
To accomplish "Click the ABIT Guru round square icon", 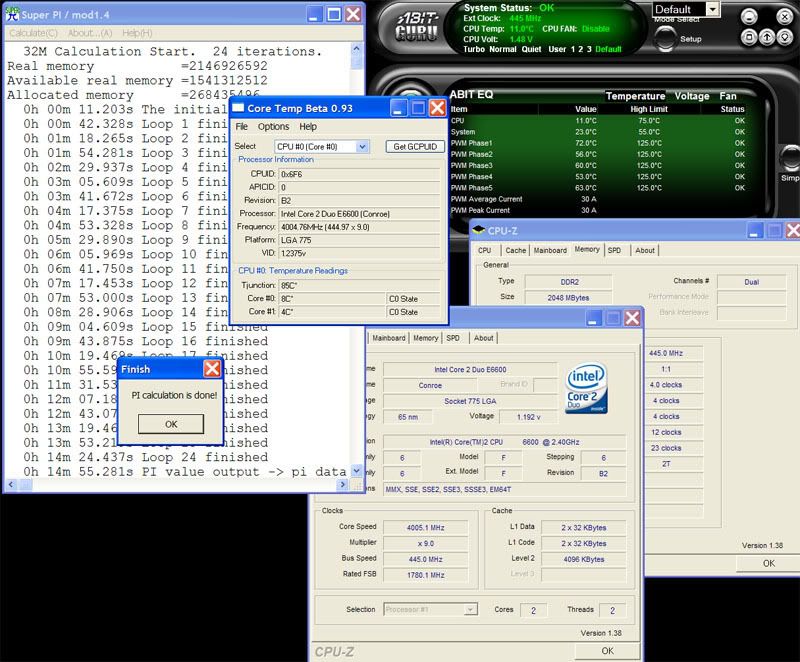I will [748, 37].
